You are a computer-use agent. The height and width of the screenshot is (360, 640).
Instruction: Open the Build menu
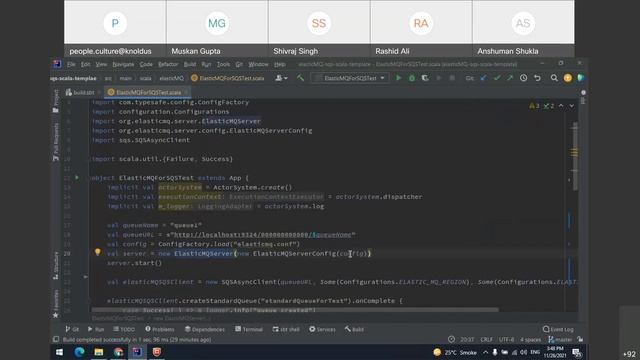190,64
